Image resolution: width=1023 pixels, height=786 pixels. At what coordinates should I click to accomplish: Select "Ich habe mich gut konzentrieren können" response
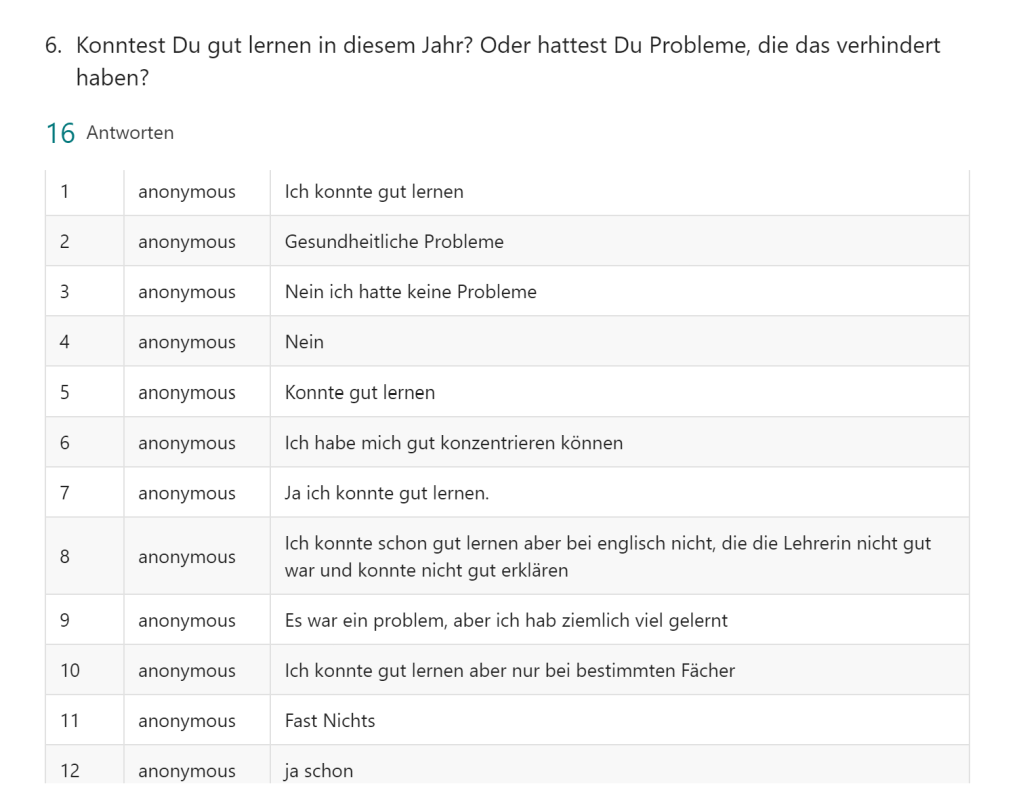point(453,443)
